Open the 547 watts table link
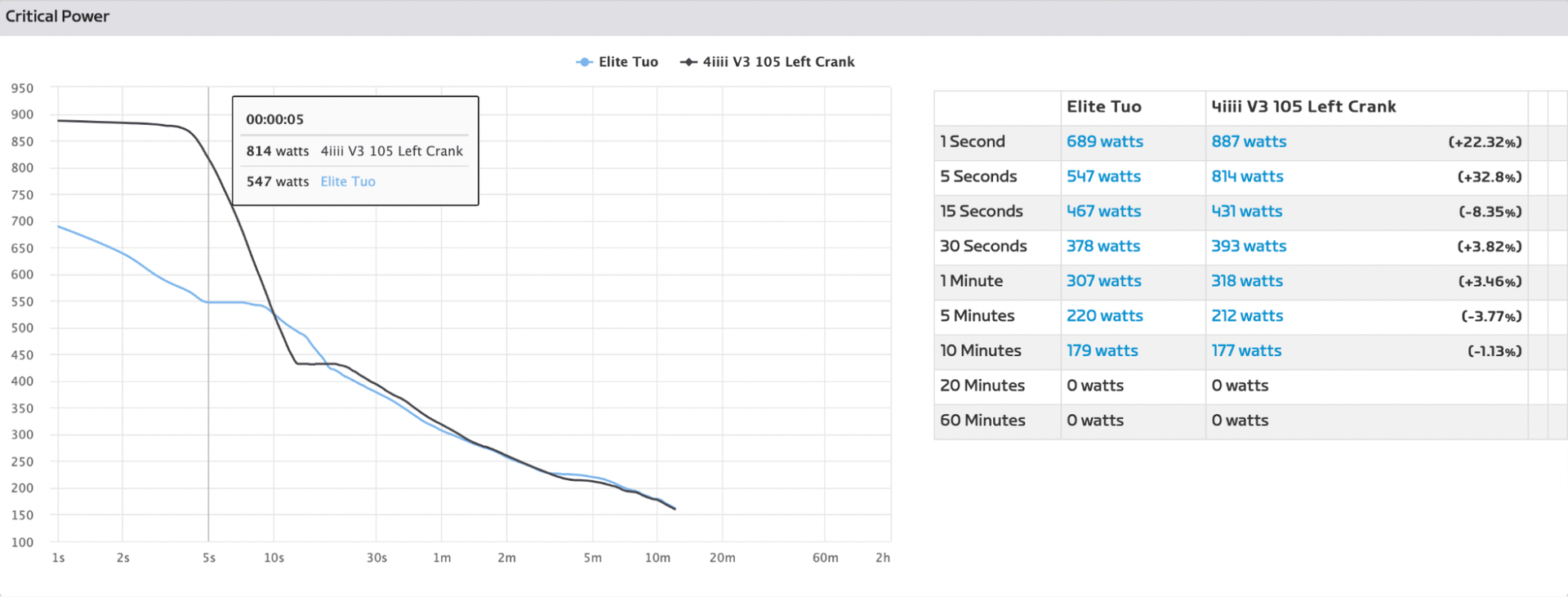 click(x=1103, y=176)
